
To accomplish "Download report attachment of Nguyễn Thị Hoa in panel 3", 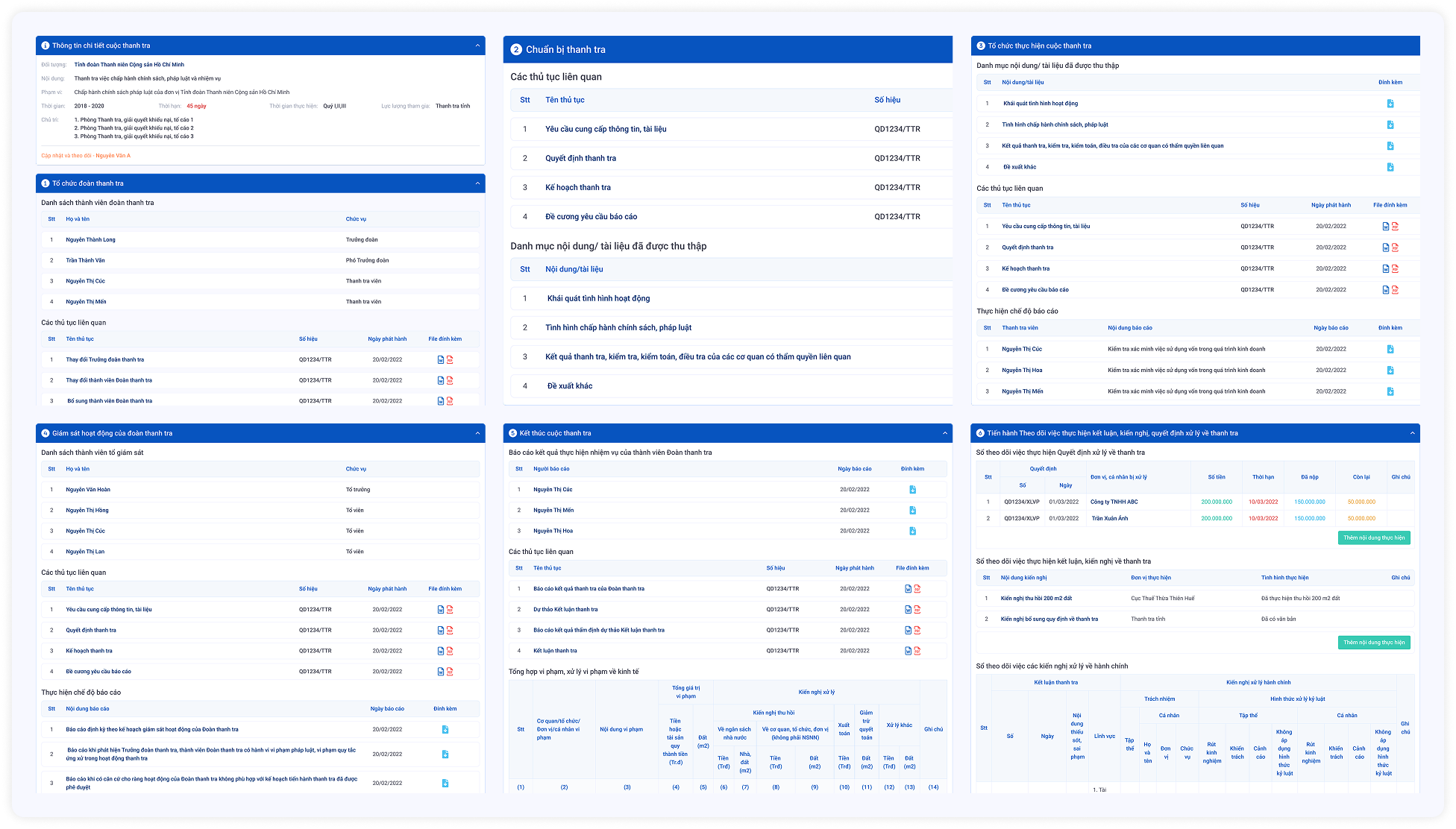I will (1390, 371).
